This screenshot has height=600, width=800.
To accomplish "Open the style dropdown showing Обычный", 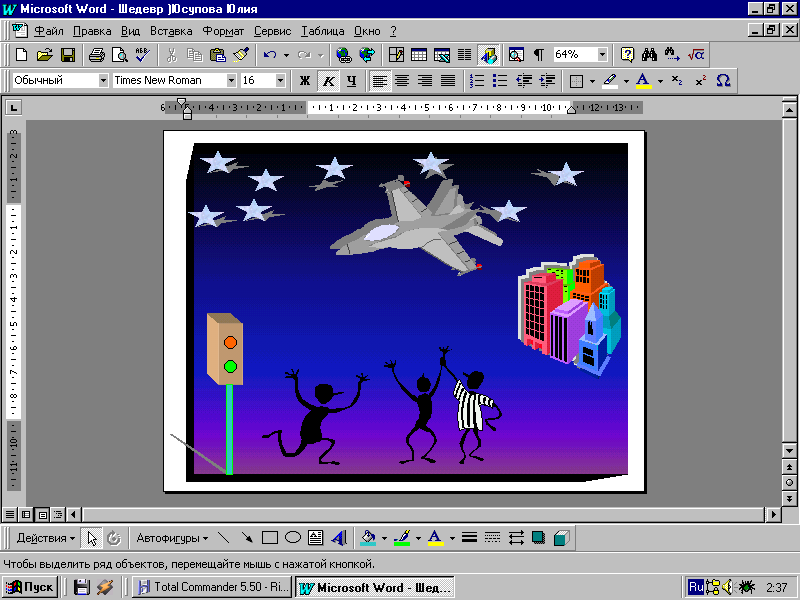I will click(103, 81).
